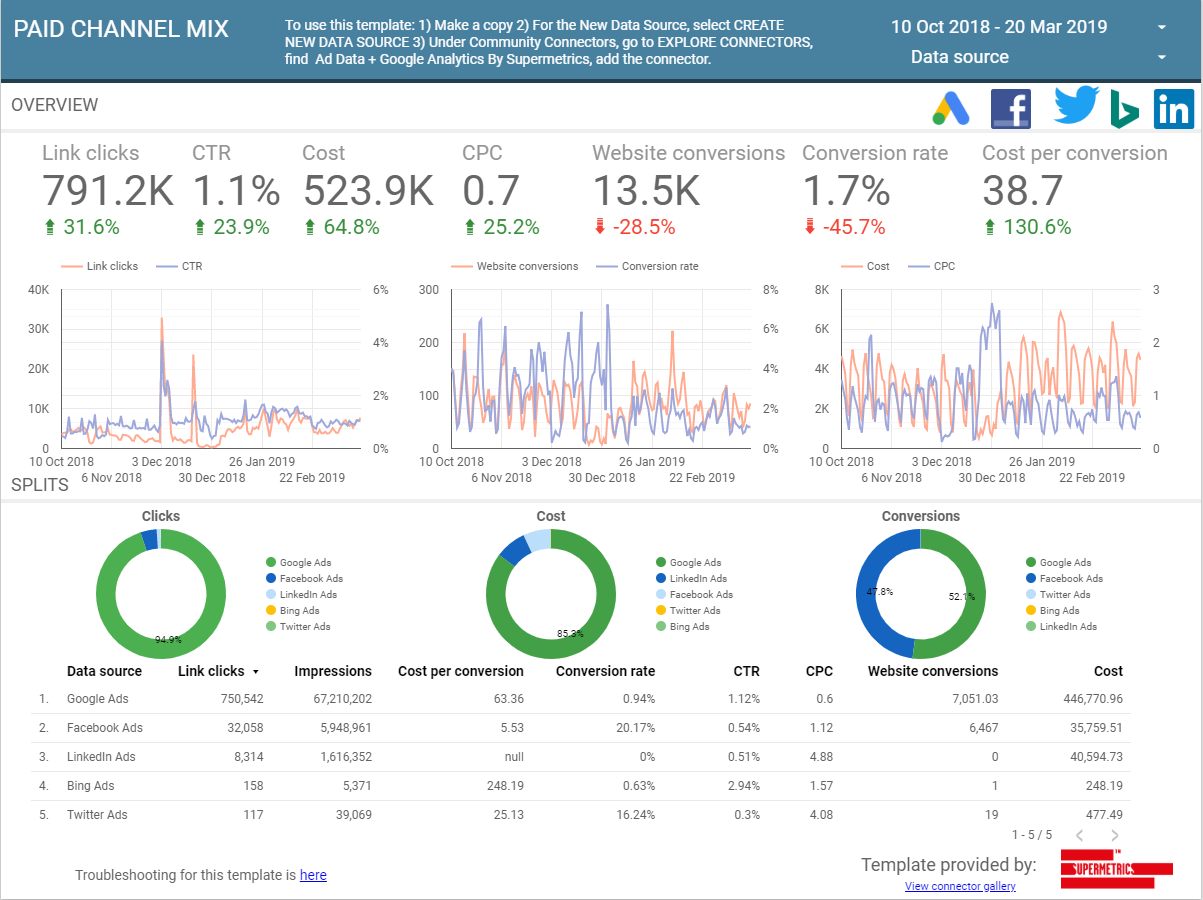Toggle sort arrow on Link clicks column
This screenshot has height=900, width=1203.
pyautogui.click(x=256, y=672)
